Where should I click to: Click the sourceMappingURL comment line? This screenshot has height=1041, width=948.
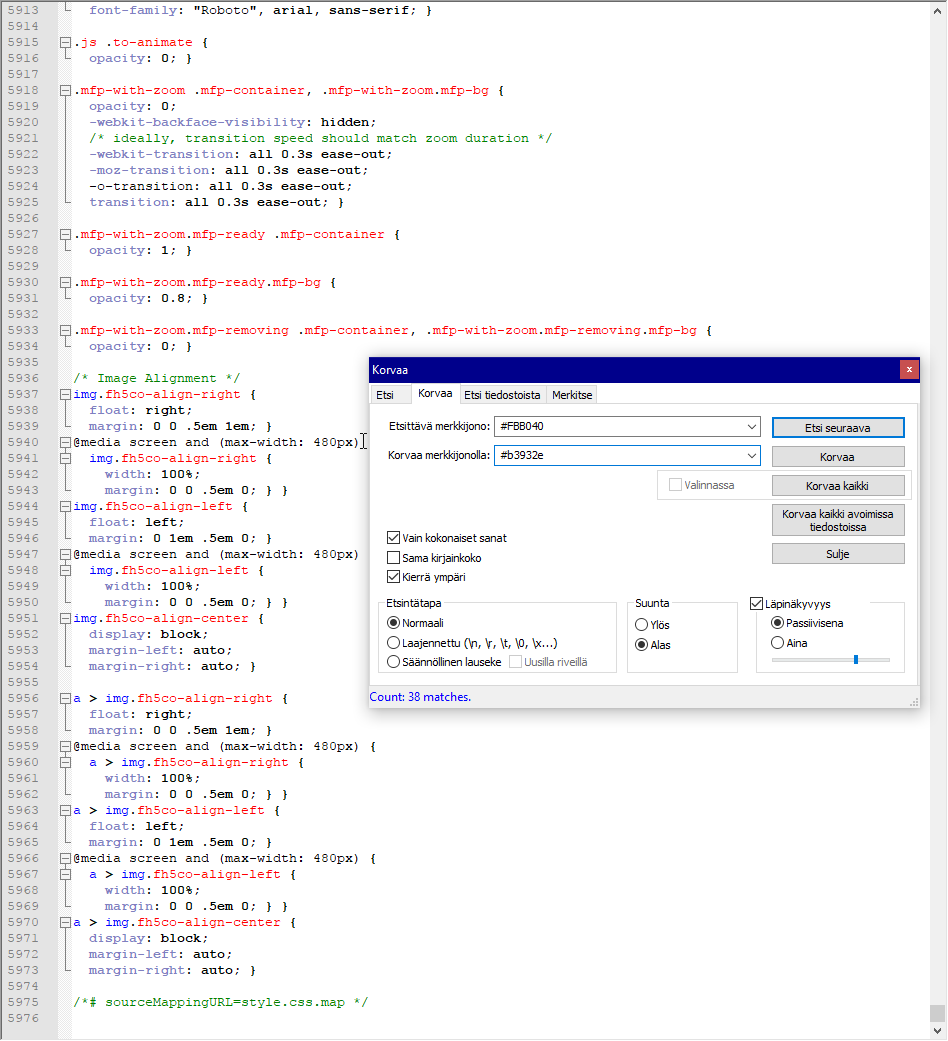pyautogui.click(x=220, y=1002)
